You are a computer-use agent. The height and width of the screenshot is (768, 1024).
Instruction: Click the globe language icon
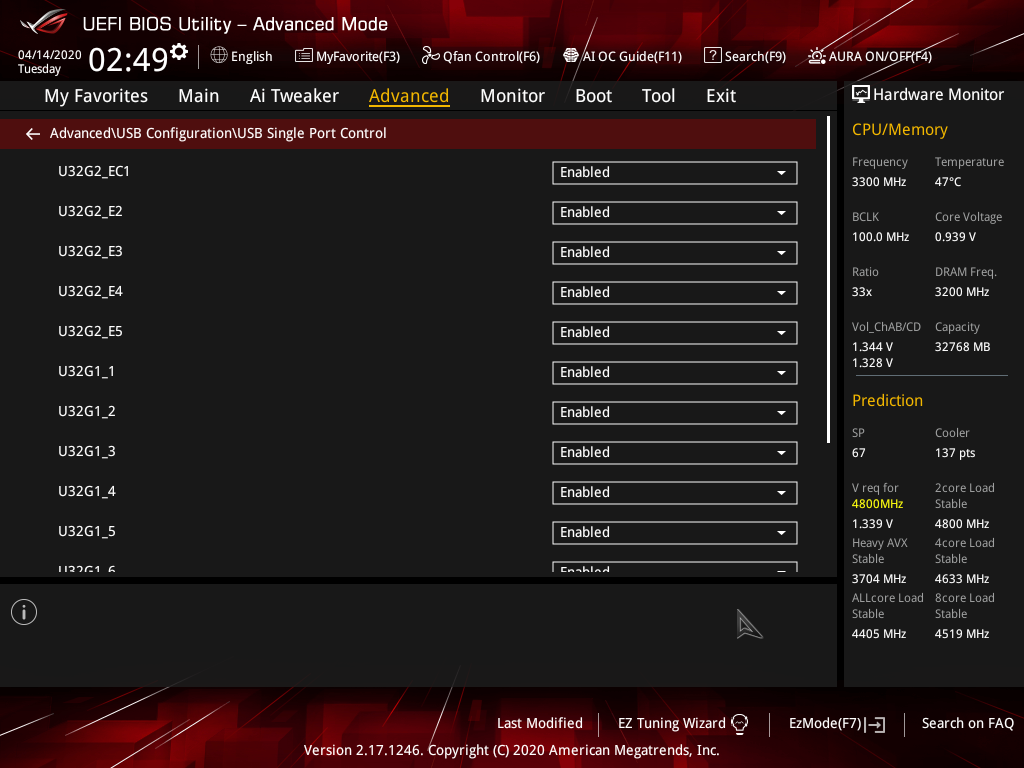pos(219,56)
